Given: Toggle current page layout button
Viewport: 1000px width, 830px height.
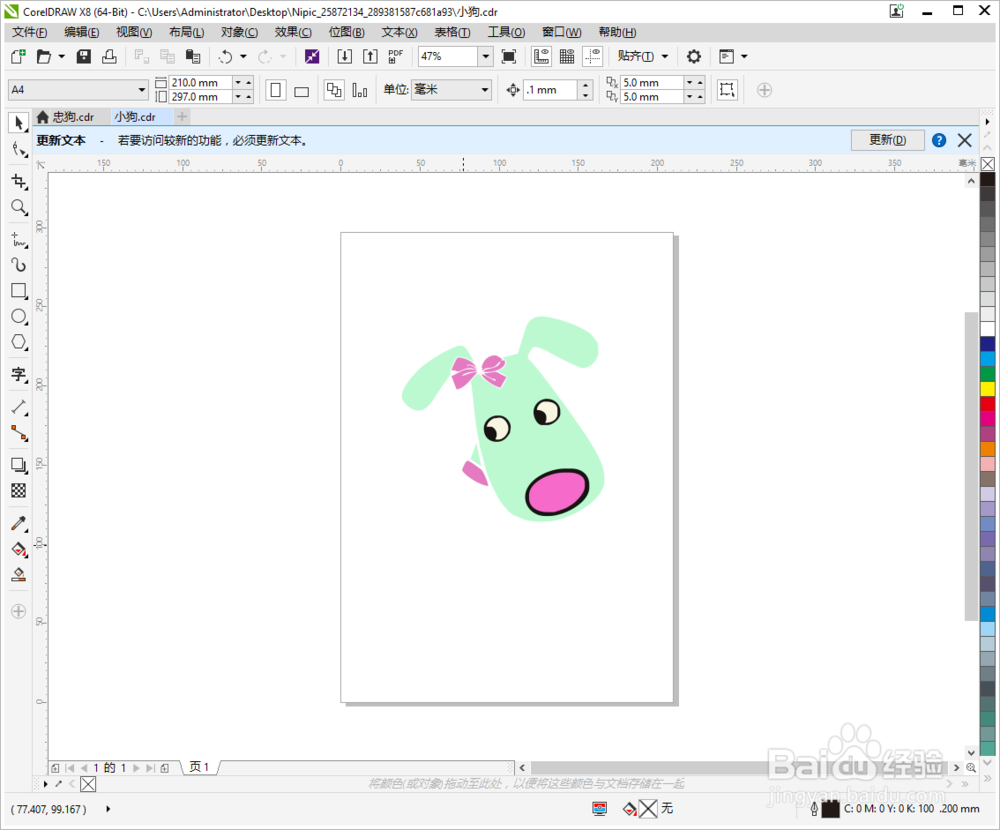Looking at the screenshot, I should click(x=360, y=90).
